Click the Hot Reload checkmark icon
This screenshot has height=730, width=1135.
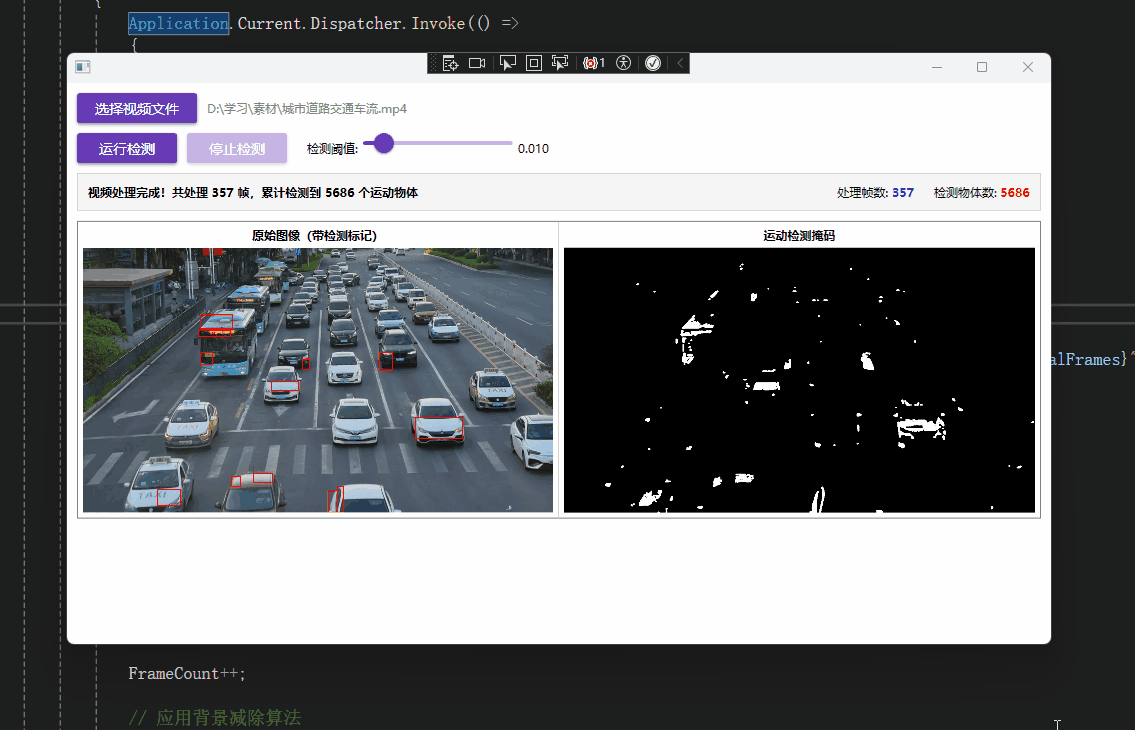(653, 64)
